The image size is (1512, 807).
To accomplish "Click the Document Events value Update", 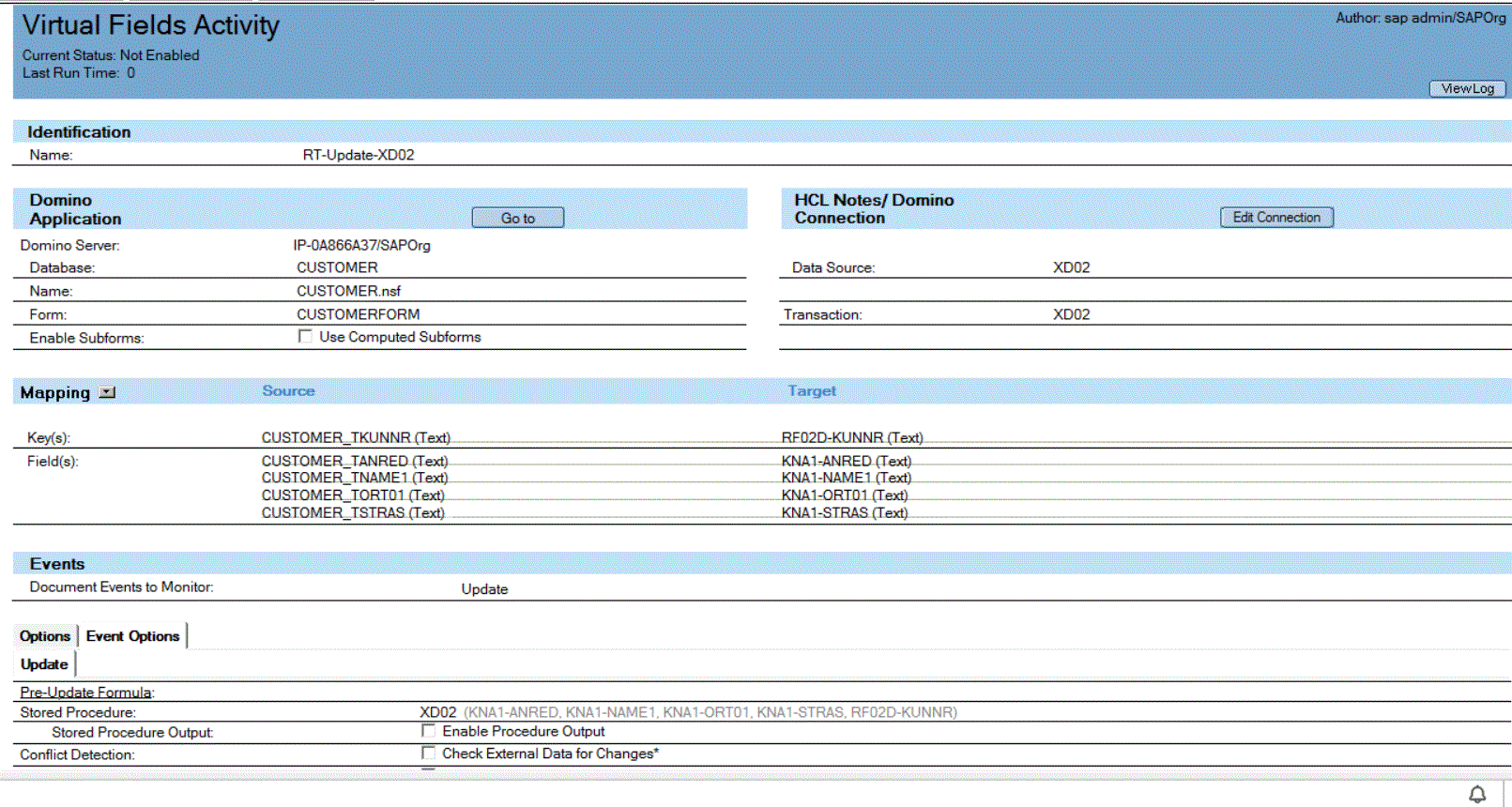I will [484, 589].
